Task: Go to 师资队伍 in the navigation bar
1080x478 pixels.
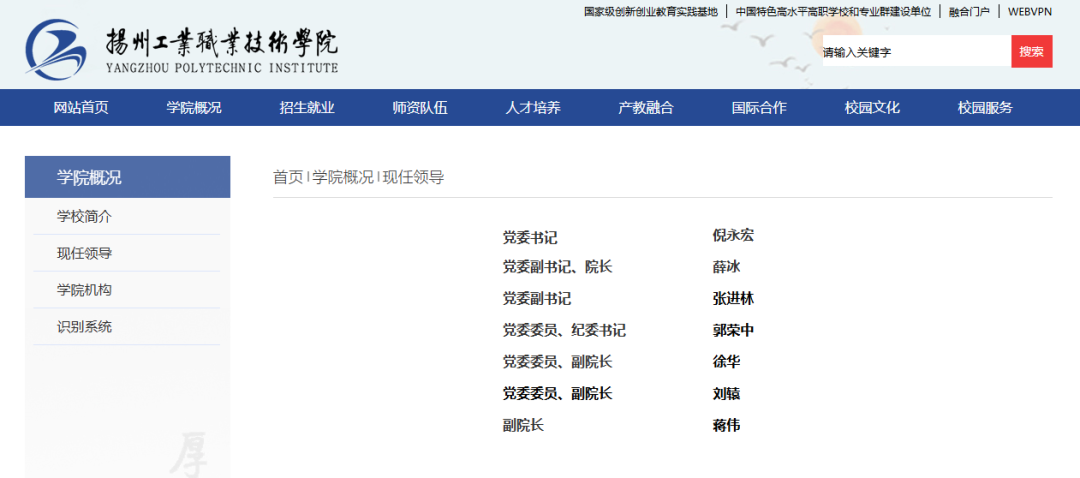Action: [420, 108]
